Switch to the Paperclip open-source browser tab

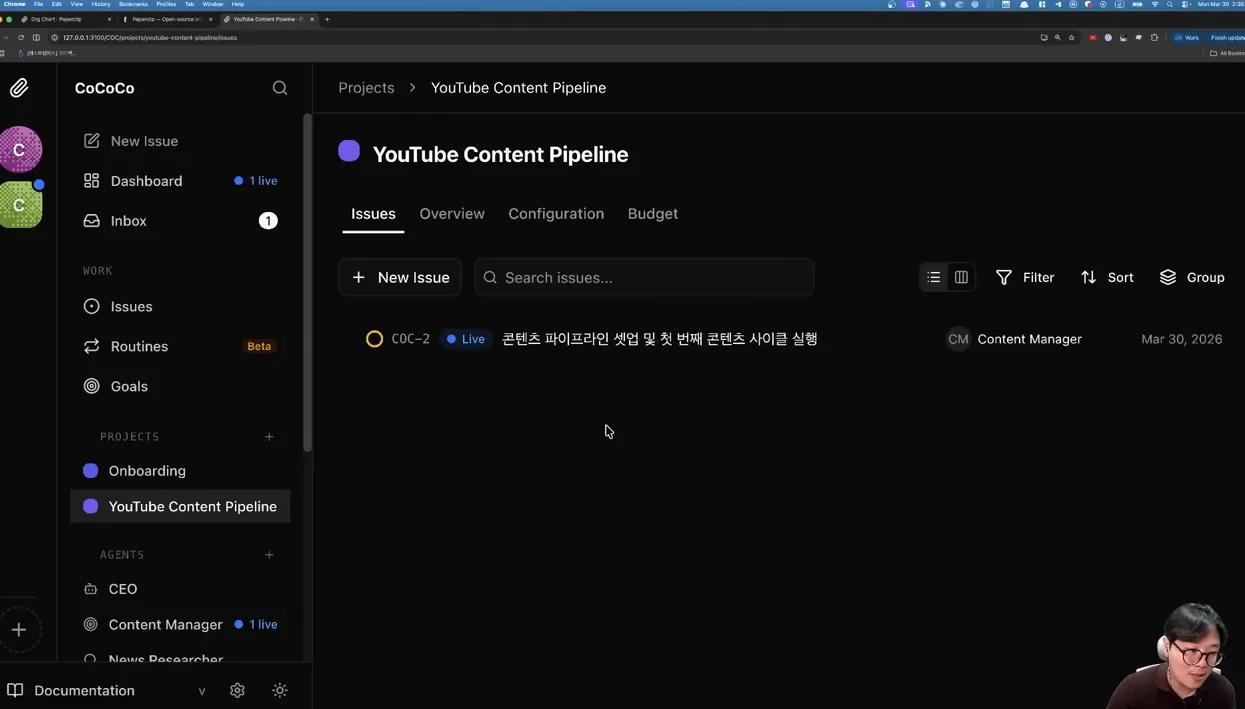(166, 19)
